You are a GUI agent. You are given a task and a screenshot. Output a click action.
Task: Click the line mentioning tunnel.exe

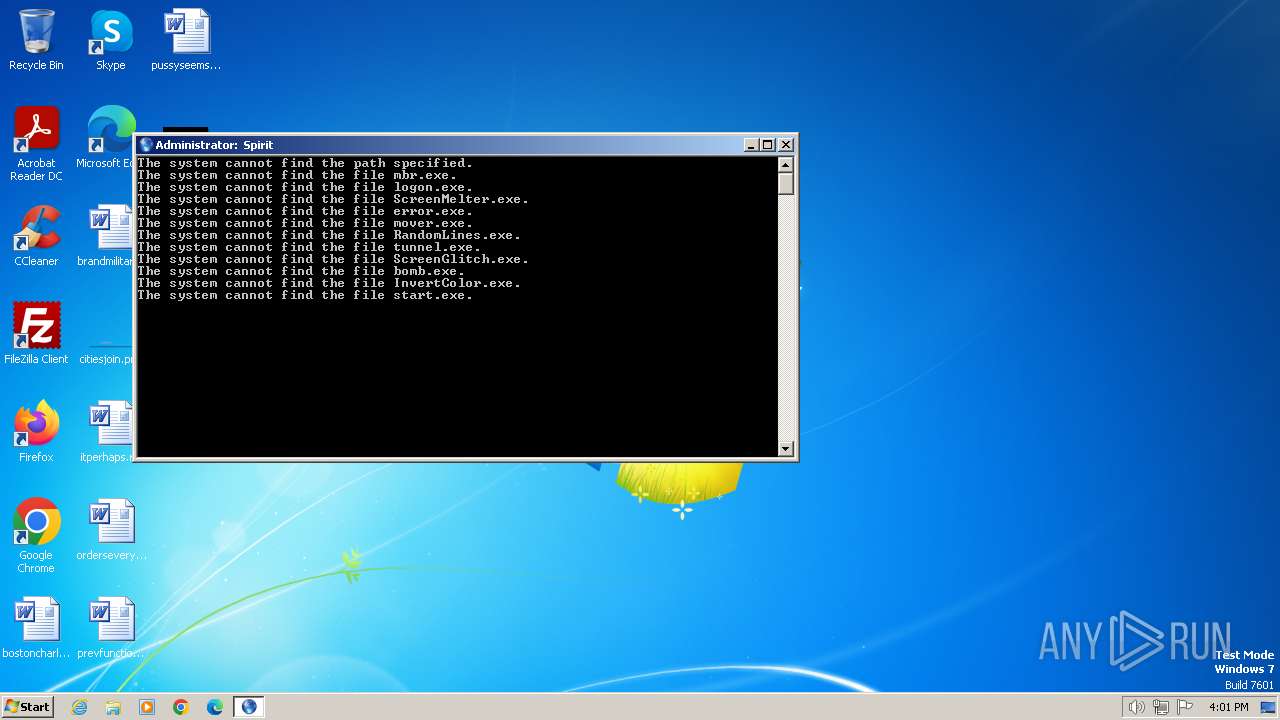click(309, 247)
